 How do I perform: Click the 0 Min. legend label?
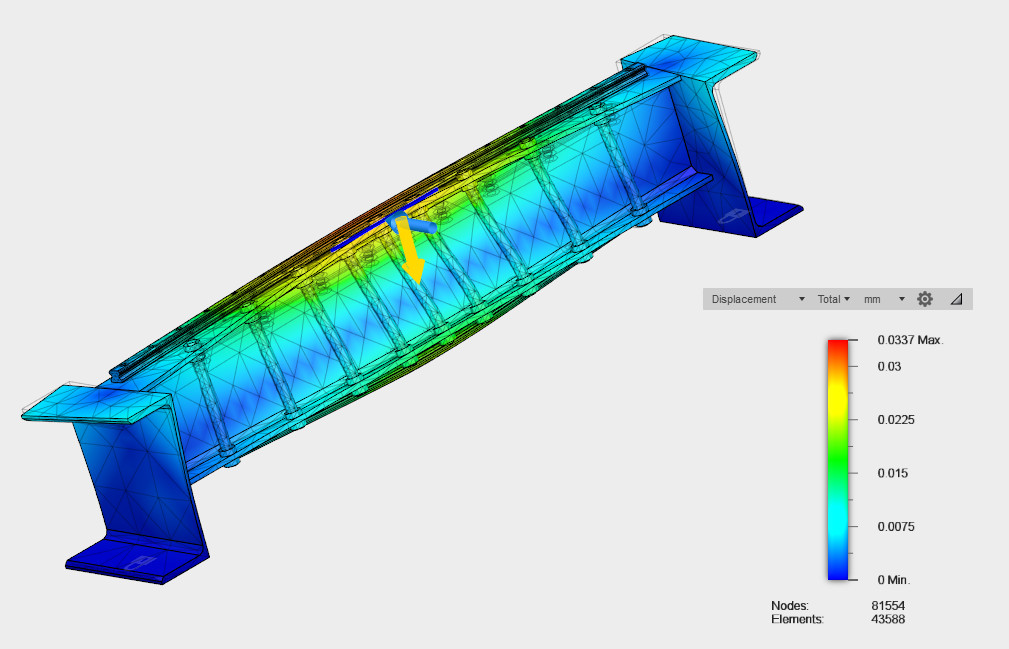pos(894,580)
